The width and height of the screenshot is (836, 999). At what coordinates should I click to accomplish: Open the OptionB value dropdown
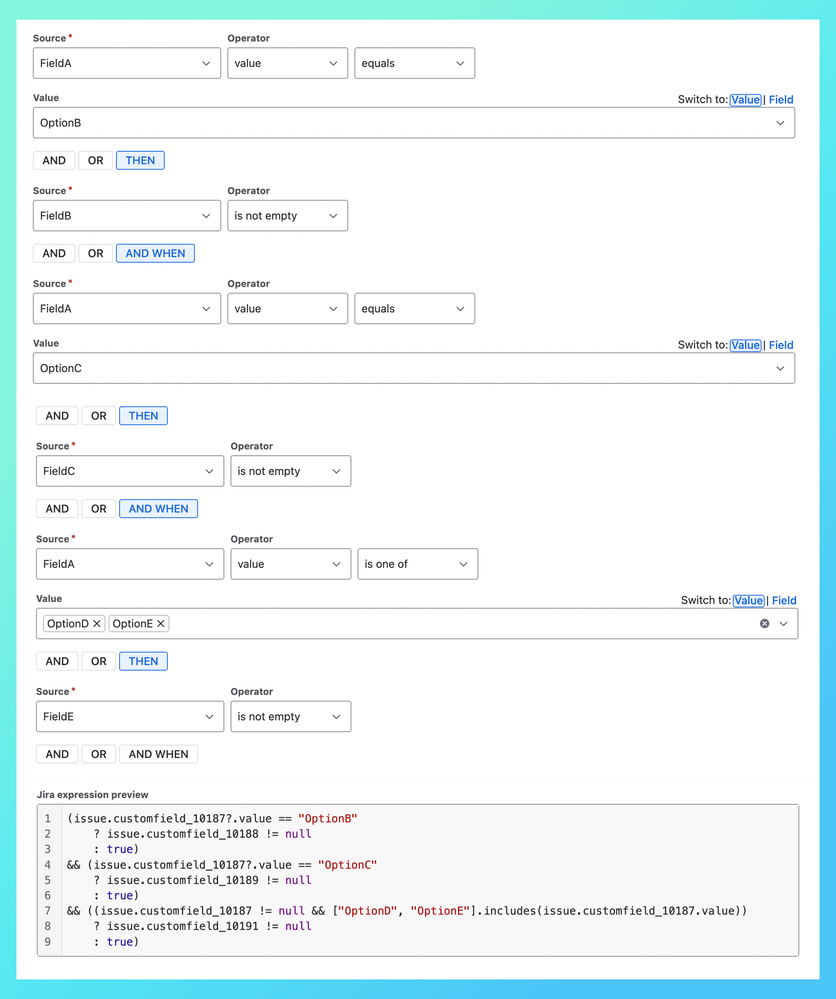click(414, 123)
